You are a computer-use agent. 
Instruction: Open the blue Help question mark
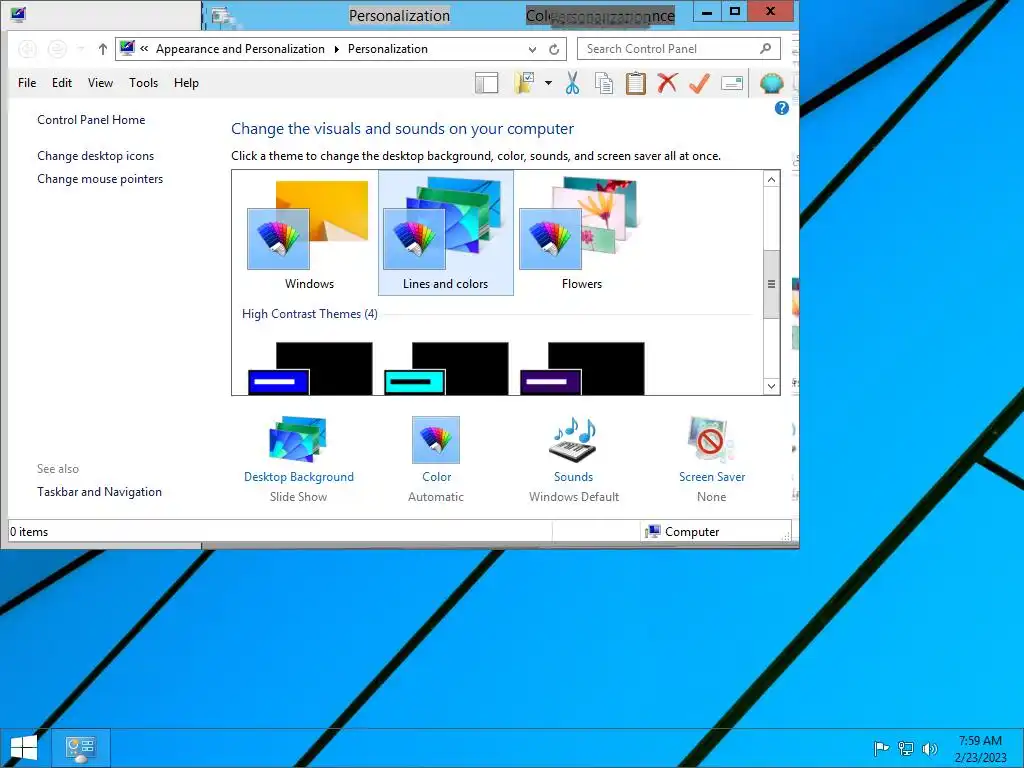[781, 108]
